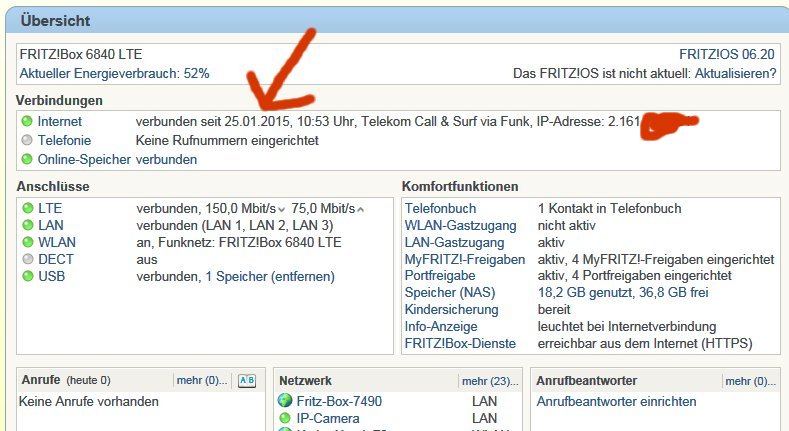Click Aktualisieren? to update FRITZ!OS
The image size is (789, 431).
[x=736, y=73]
